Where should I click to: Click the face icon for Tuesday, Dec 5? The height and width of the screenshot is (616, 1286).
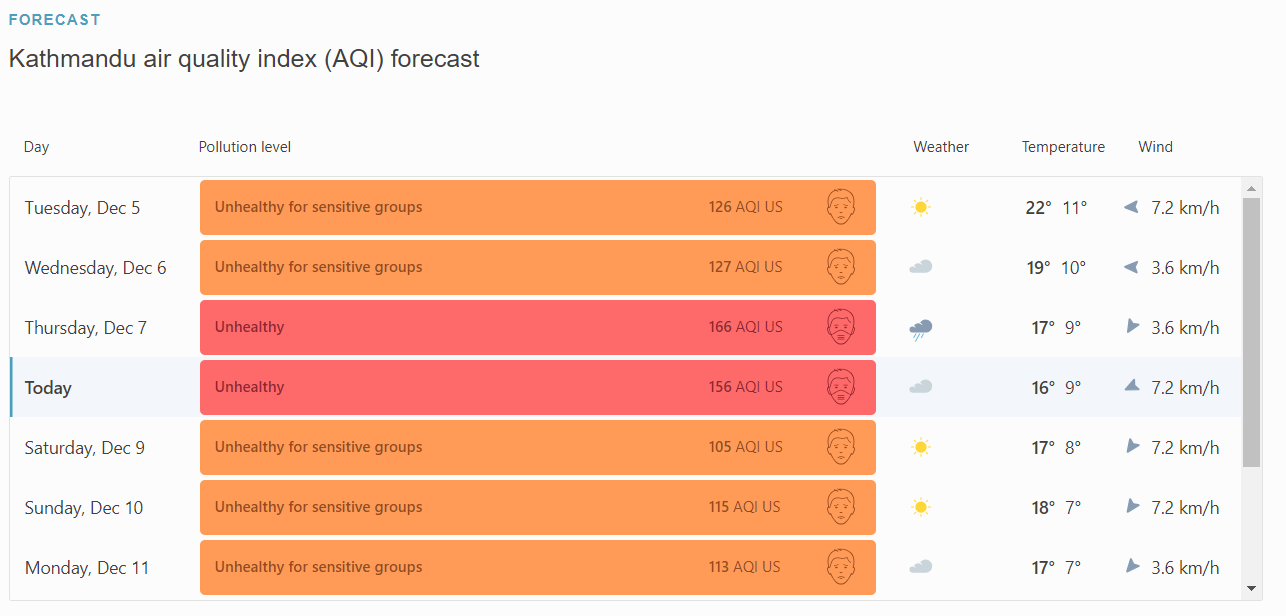pos(842,207)
